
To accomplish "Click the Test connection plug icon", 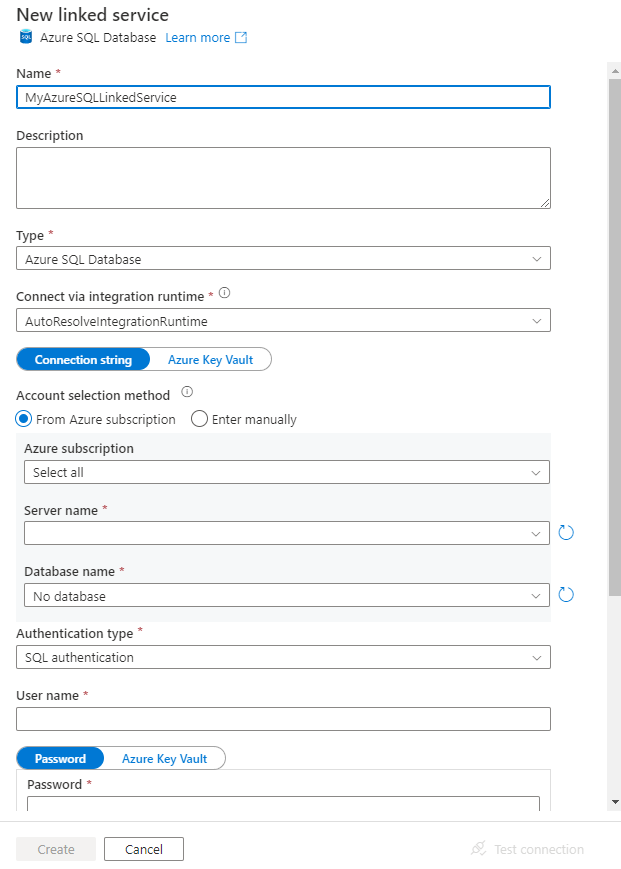I will (477, 848).
